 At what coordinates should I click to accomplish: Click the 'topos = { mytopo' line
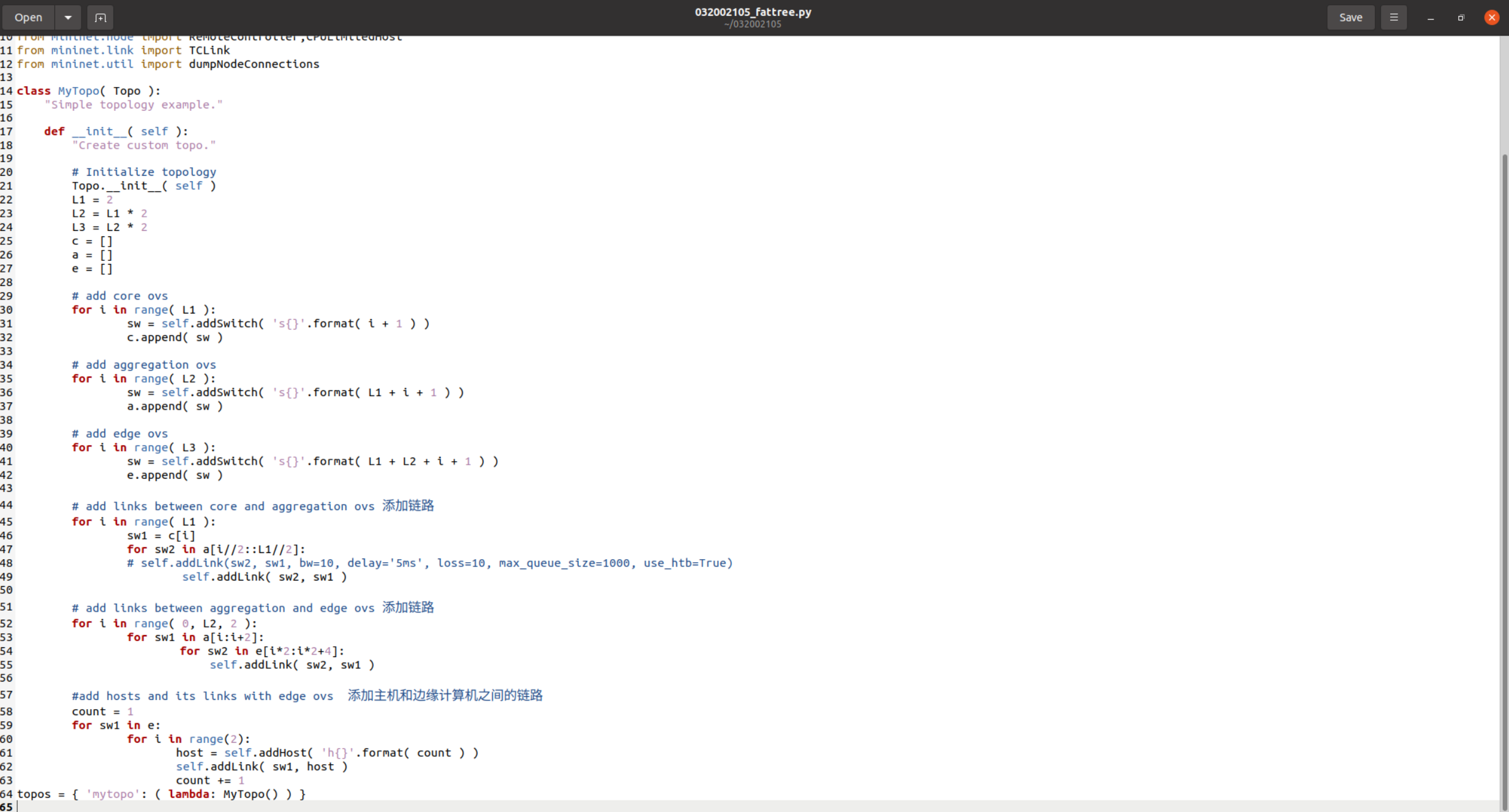point(161,794)
